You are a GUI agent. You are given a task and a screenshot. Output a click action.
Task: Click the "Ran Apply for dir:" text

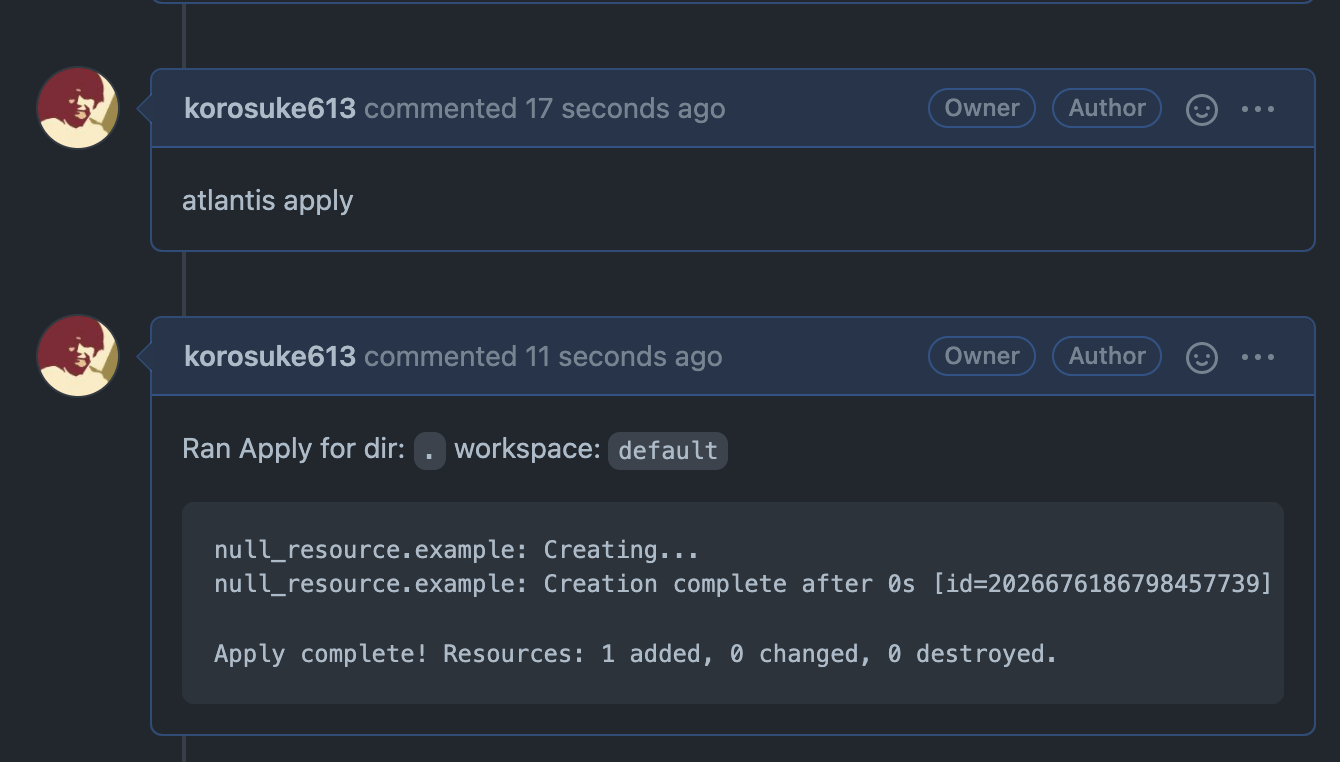[293, 450]
